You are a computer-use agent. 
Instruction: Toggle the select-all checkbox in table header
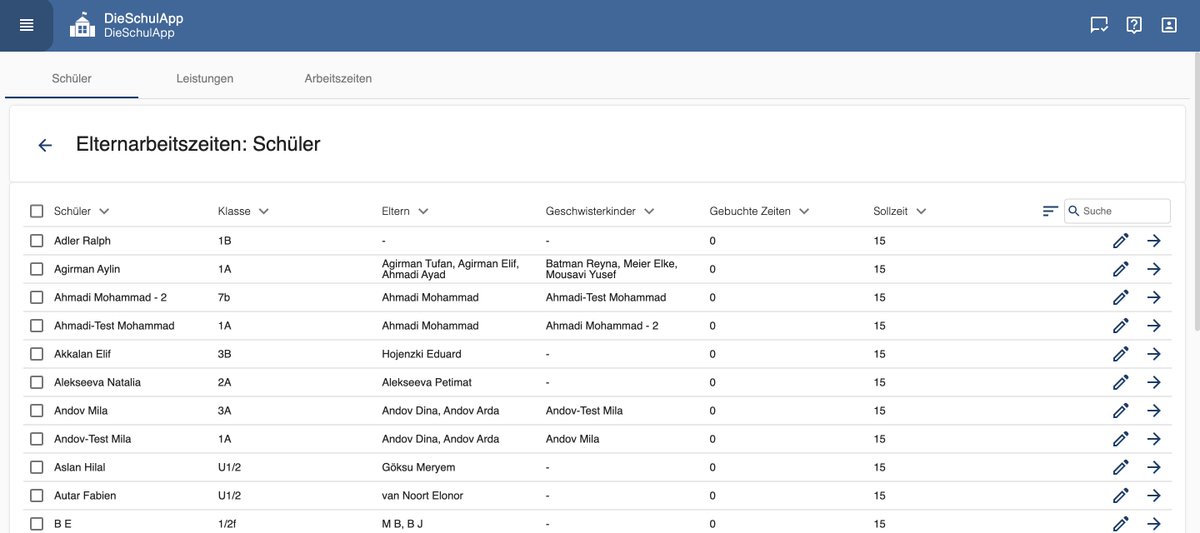point(37,211)
